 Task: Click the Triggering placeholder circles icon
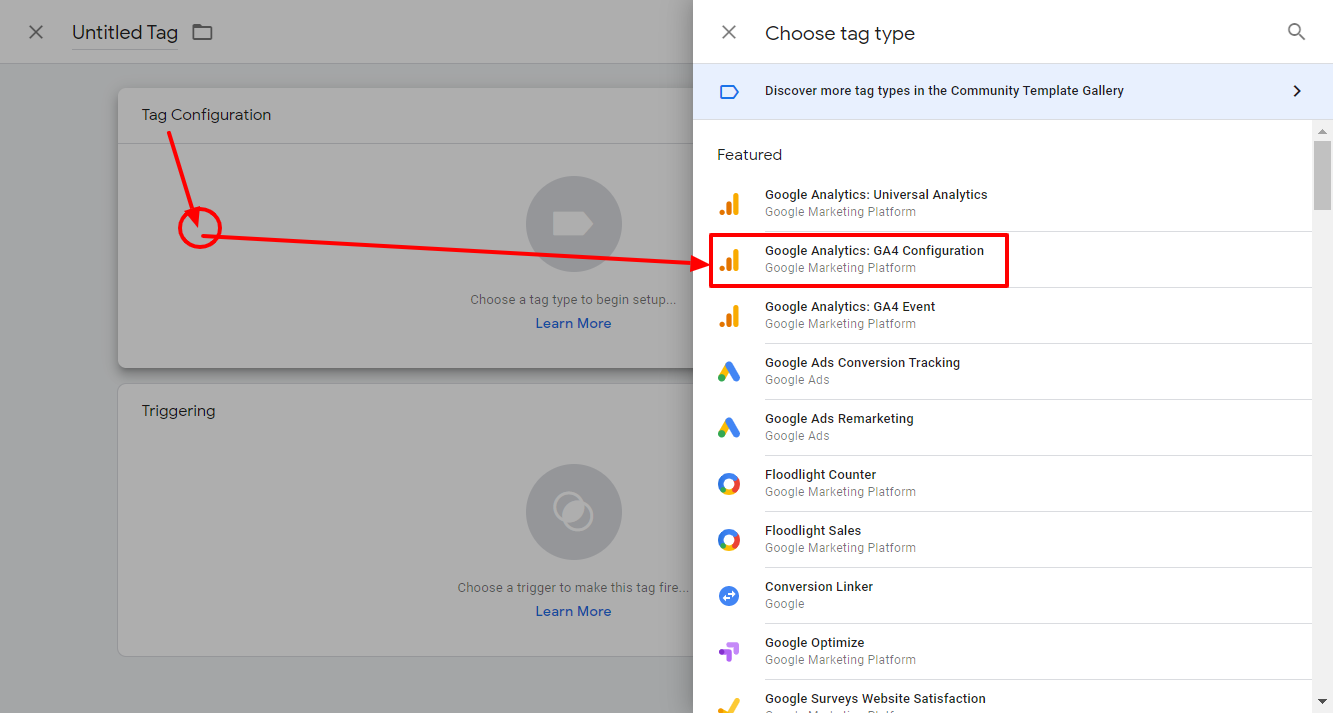(574, 512)
